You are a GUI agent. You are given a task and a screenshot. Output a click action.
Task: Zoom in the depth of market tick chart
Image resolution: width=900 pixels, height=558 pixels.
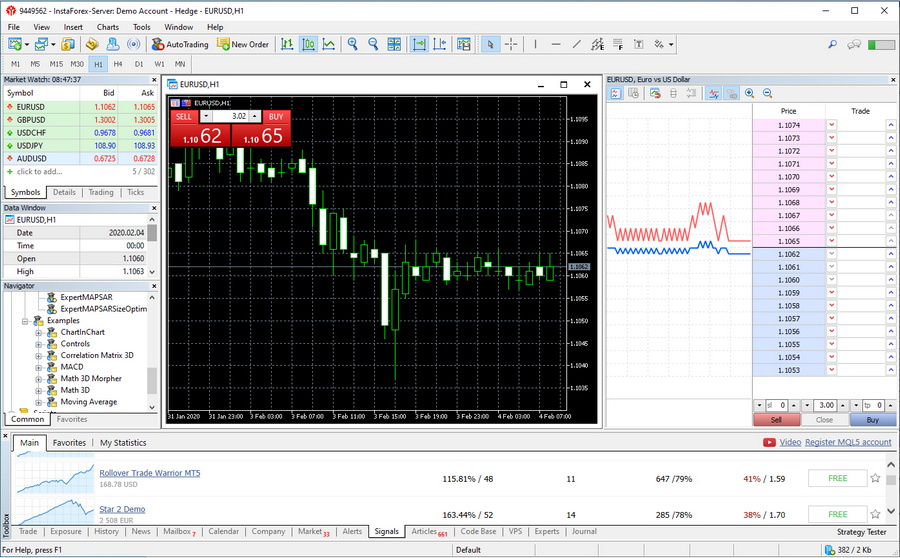[x=749, y=93]
